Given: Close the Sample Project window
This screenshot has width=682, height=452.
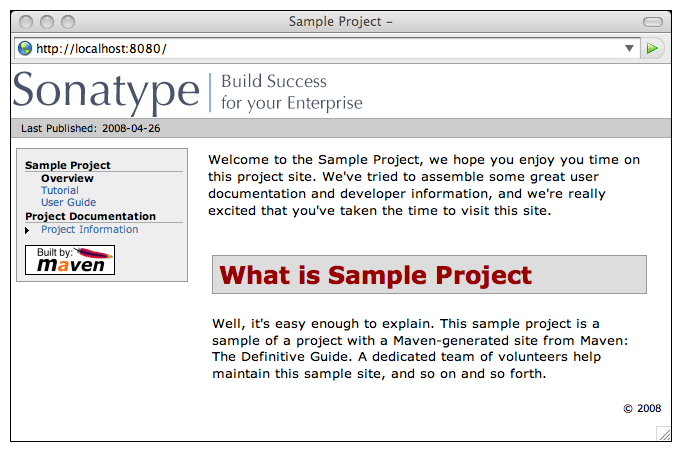Looking at the screenshot, I should [x=26, y=21].
